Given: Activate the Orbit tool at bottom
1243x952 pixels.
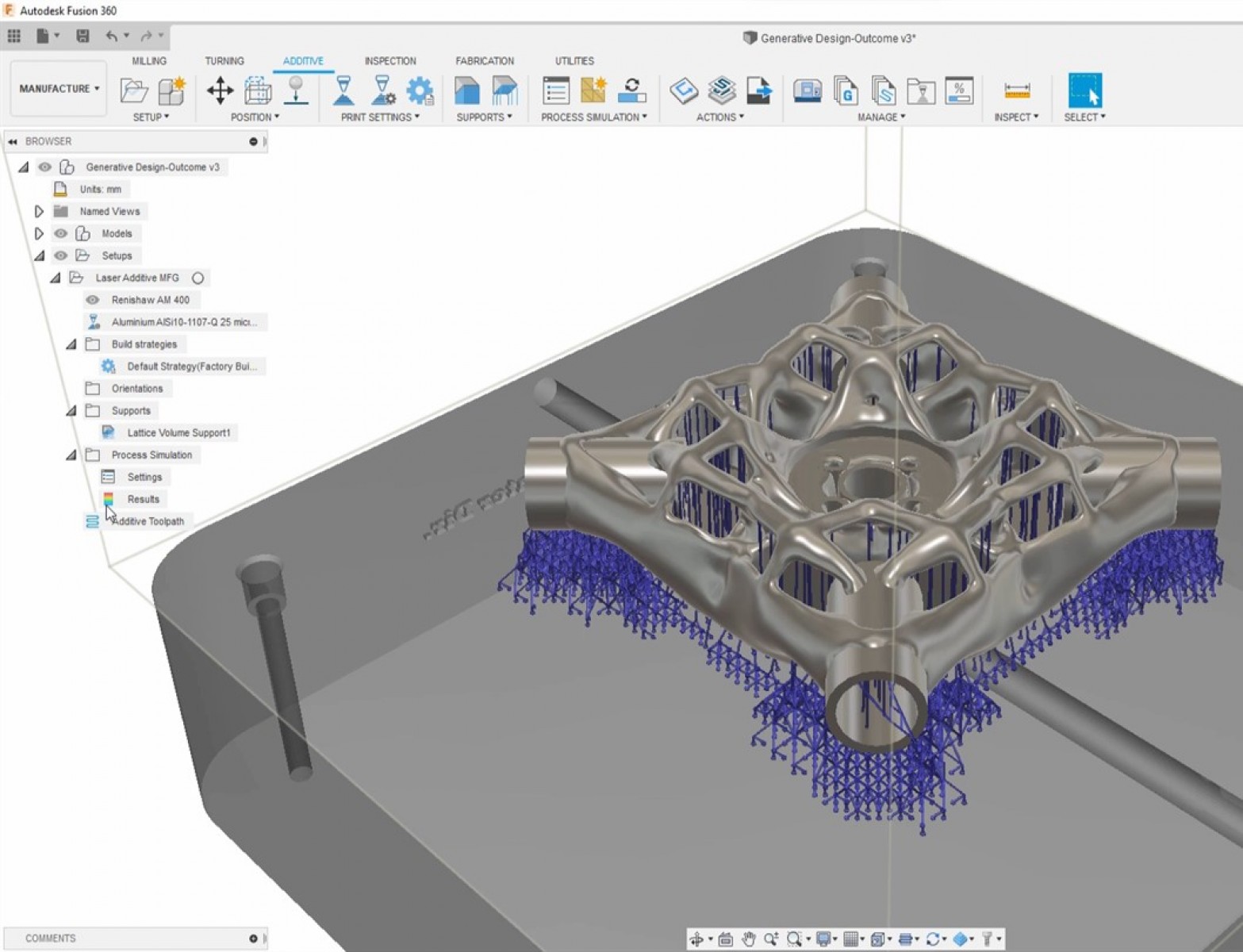Looking at the screenshot, I should point(698,939).
